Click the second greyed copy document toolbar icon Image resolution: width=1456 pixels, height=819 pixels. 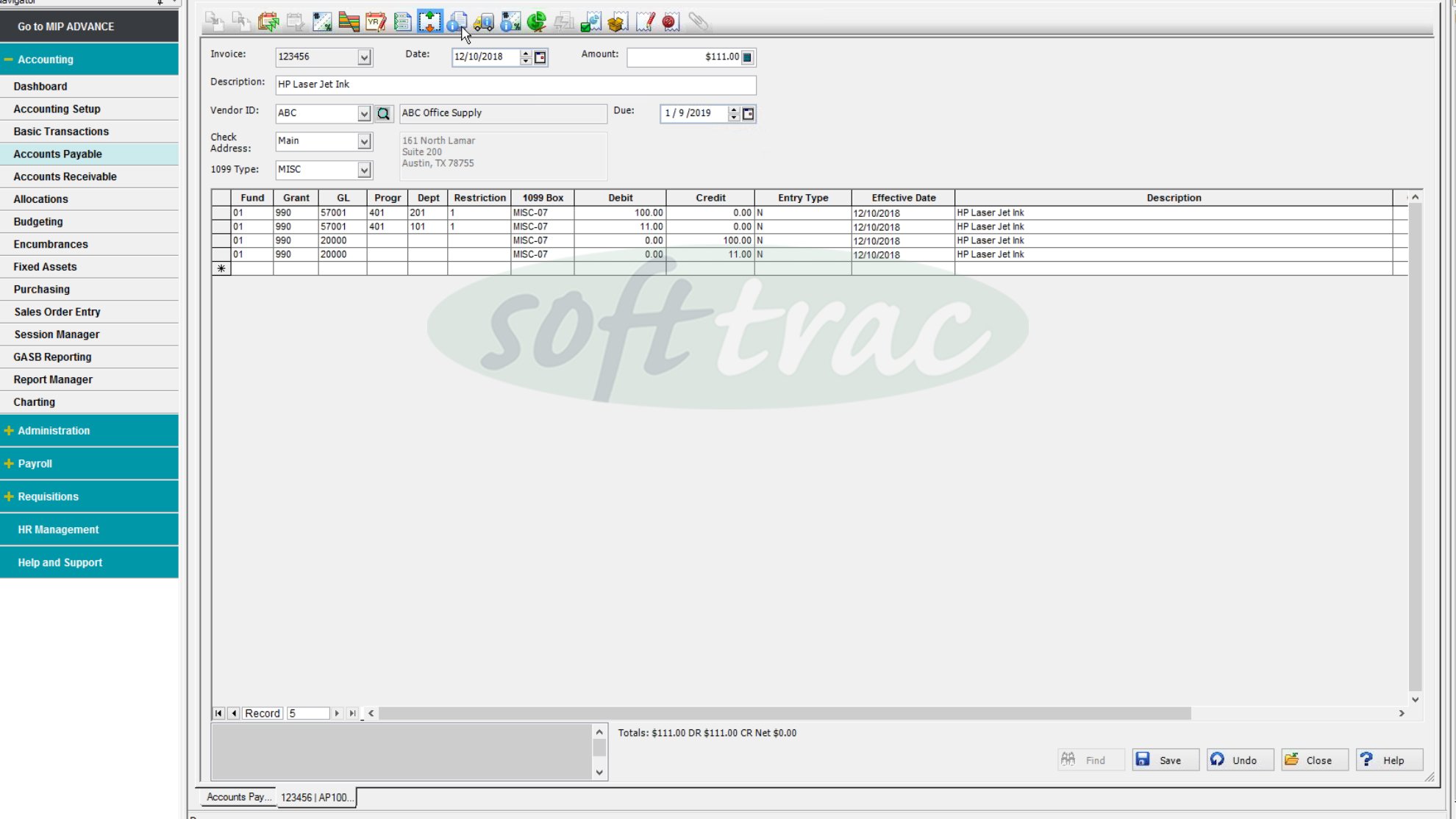point(241,22)
